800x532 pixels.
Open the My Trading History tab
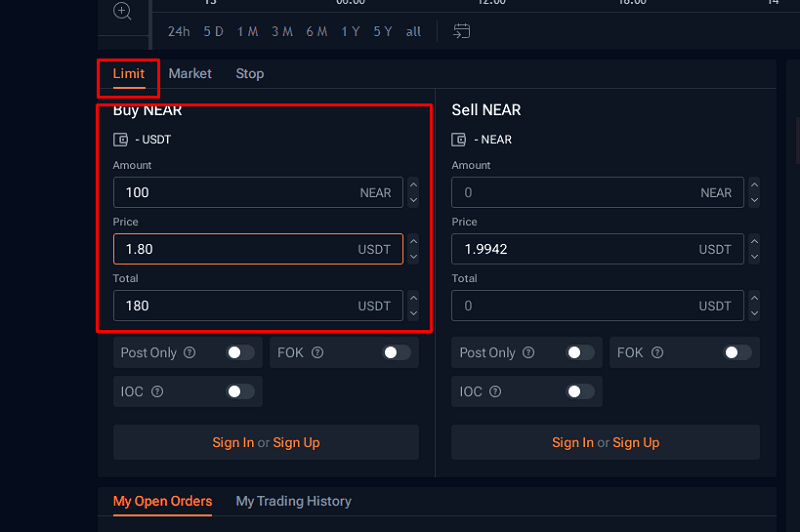pyautogui.click(x=293, y=501)
